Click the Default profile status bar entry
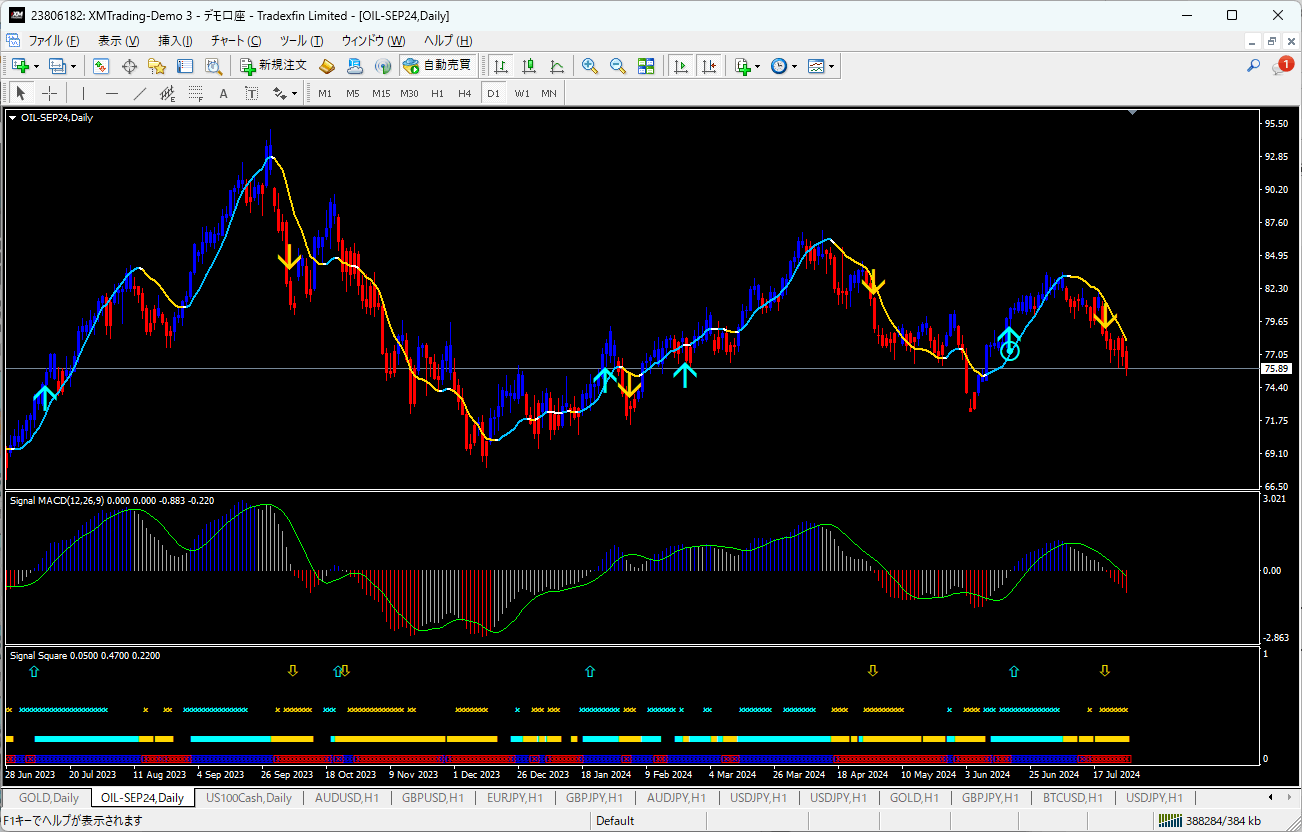This screenshot has width=1302, height=832. [x=615, y=821]
